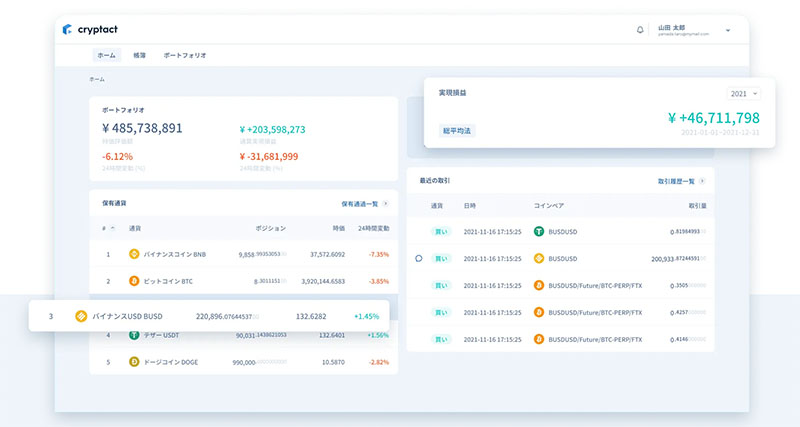
Task: Click the Bitcoin BTC coin icon
Action: 134,281
